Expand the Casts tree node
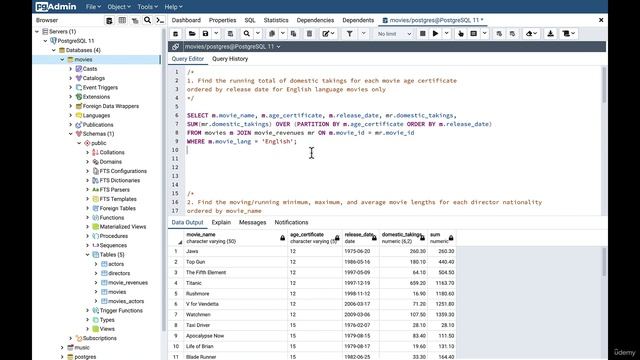640x360 pixels. (x=71, y=69)
